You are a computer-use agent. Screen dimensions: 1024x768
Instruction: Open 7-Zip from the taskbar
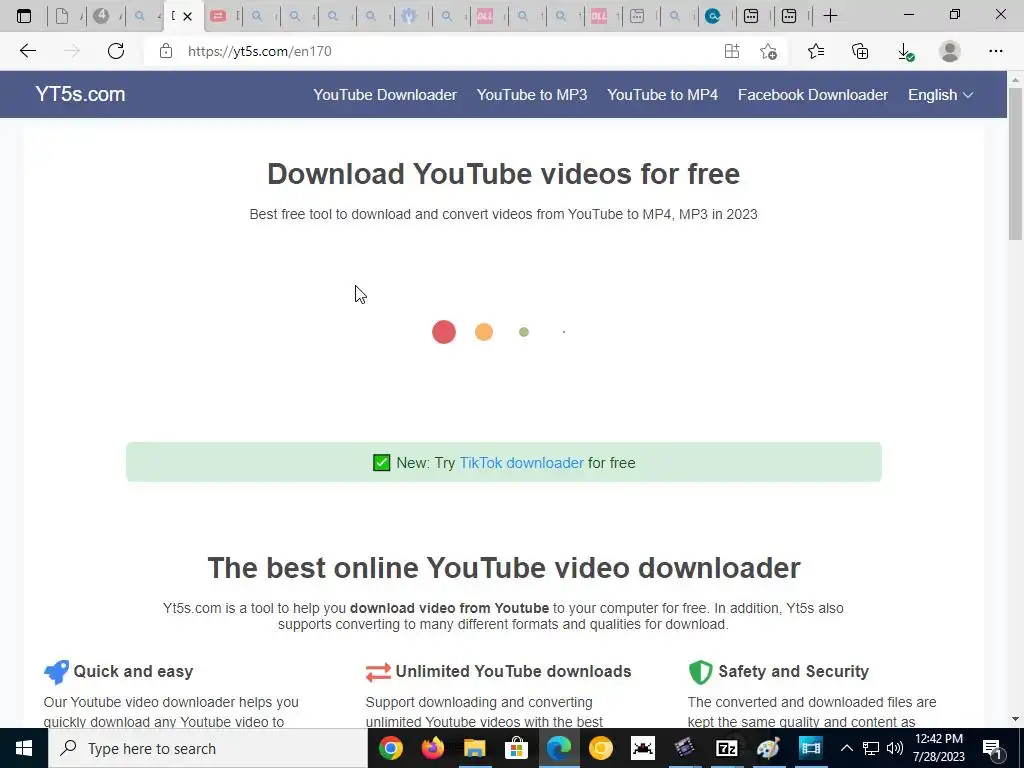(x=726, y=748)
